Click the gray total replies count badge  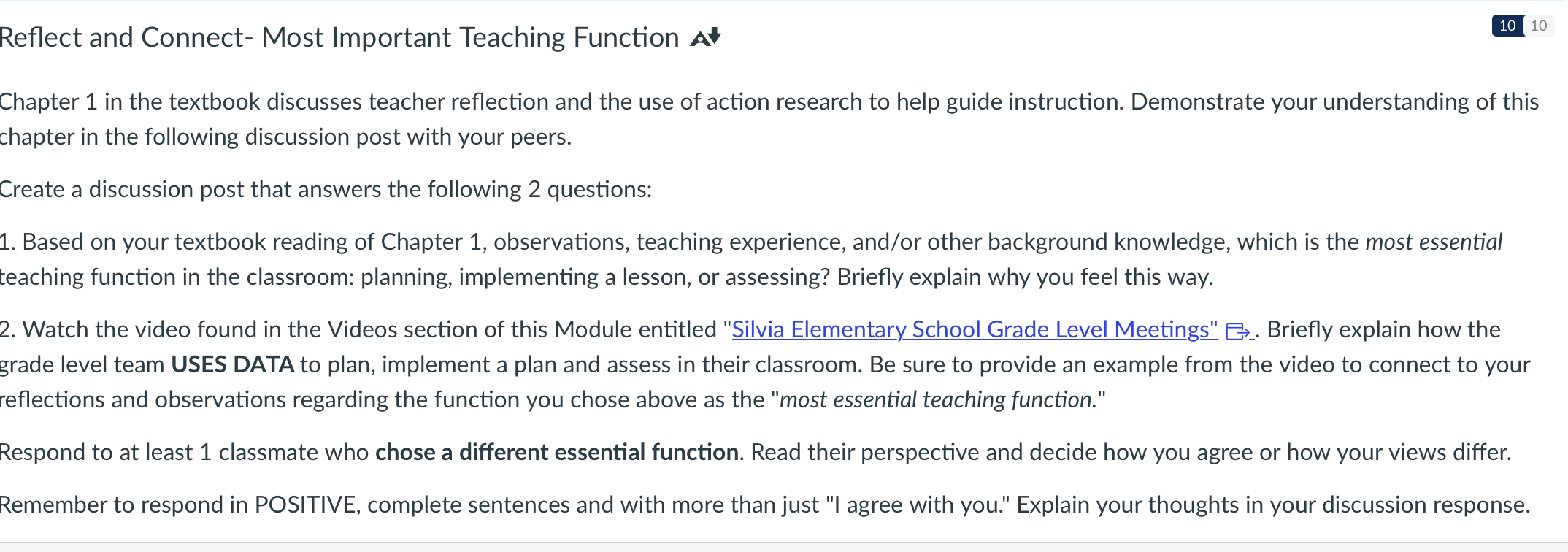point(1539,26)
